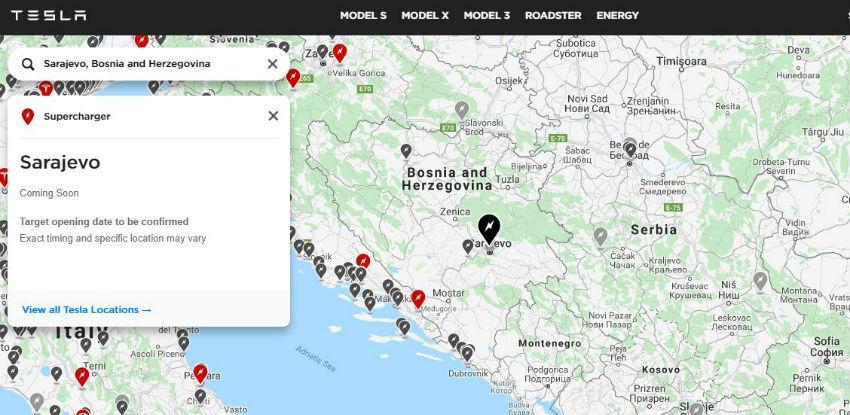Click the Sofia city label

827,346
